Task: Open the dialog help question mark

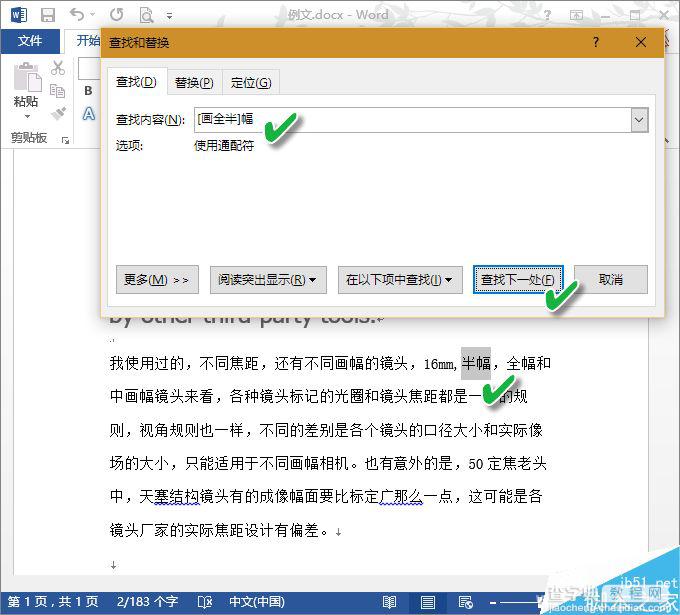Action: tap(596, 42)
